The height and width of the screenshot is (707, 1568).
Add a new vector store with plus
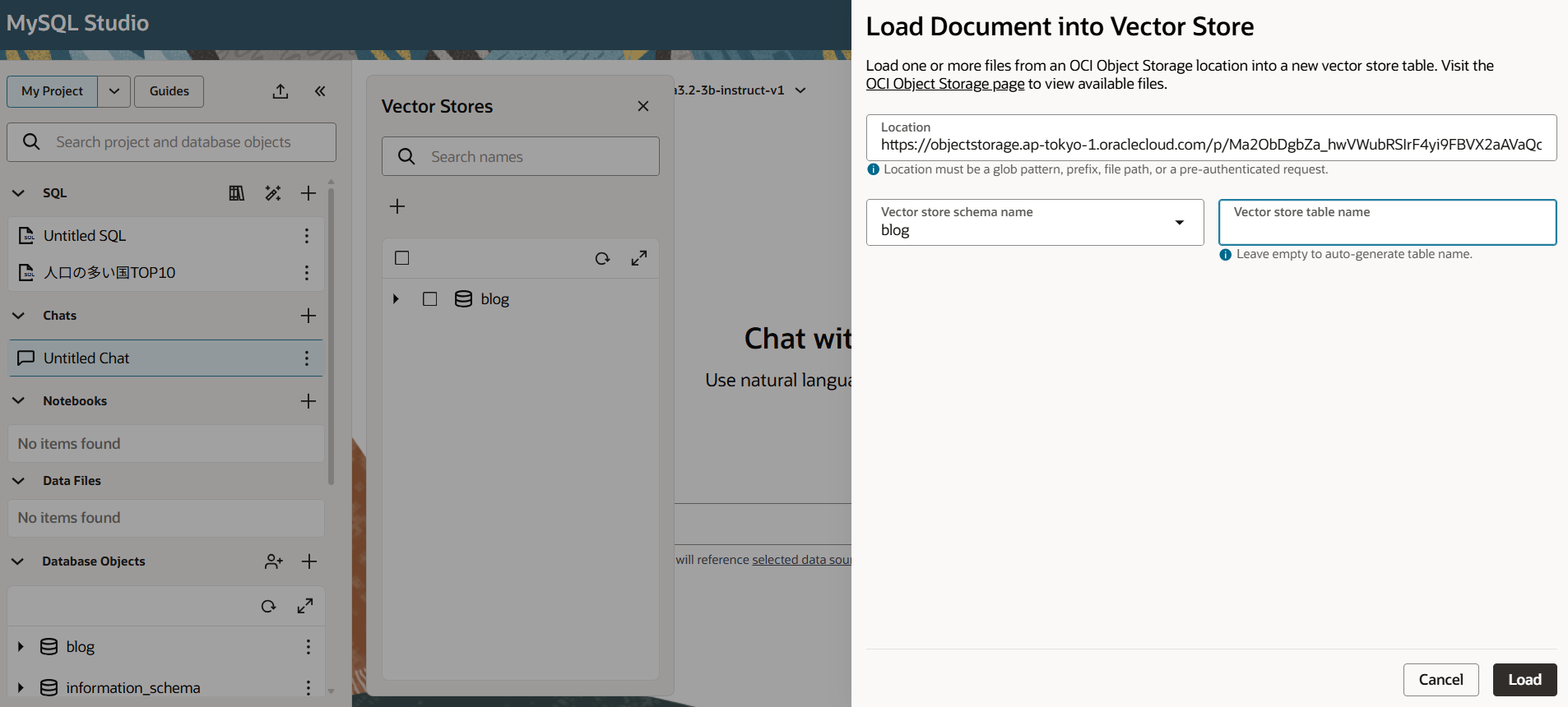coord(397,206)
